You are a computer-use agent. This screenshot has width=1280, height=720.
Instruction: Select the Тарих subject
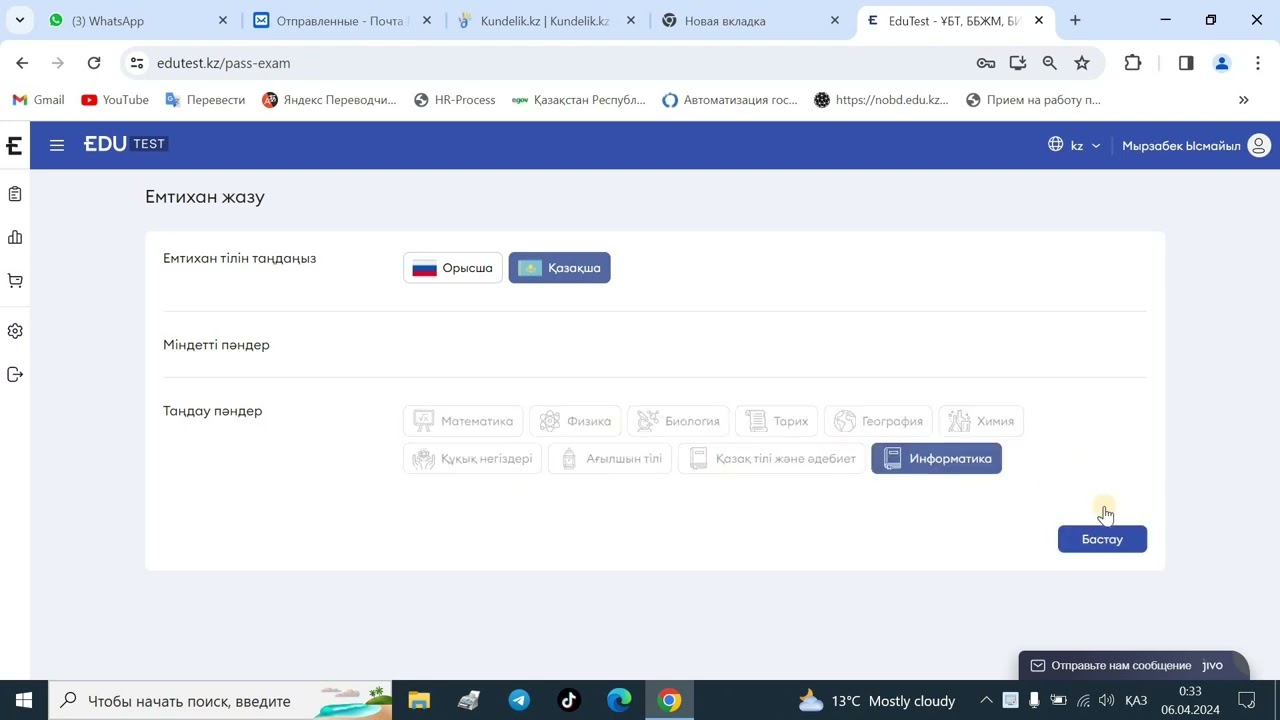coord(777,421)
